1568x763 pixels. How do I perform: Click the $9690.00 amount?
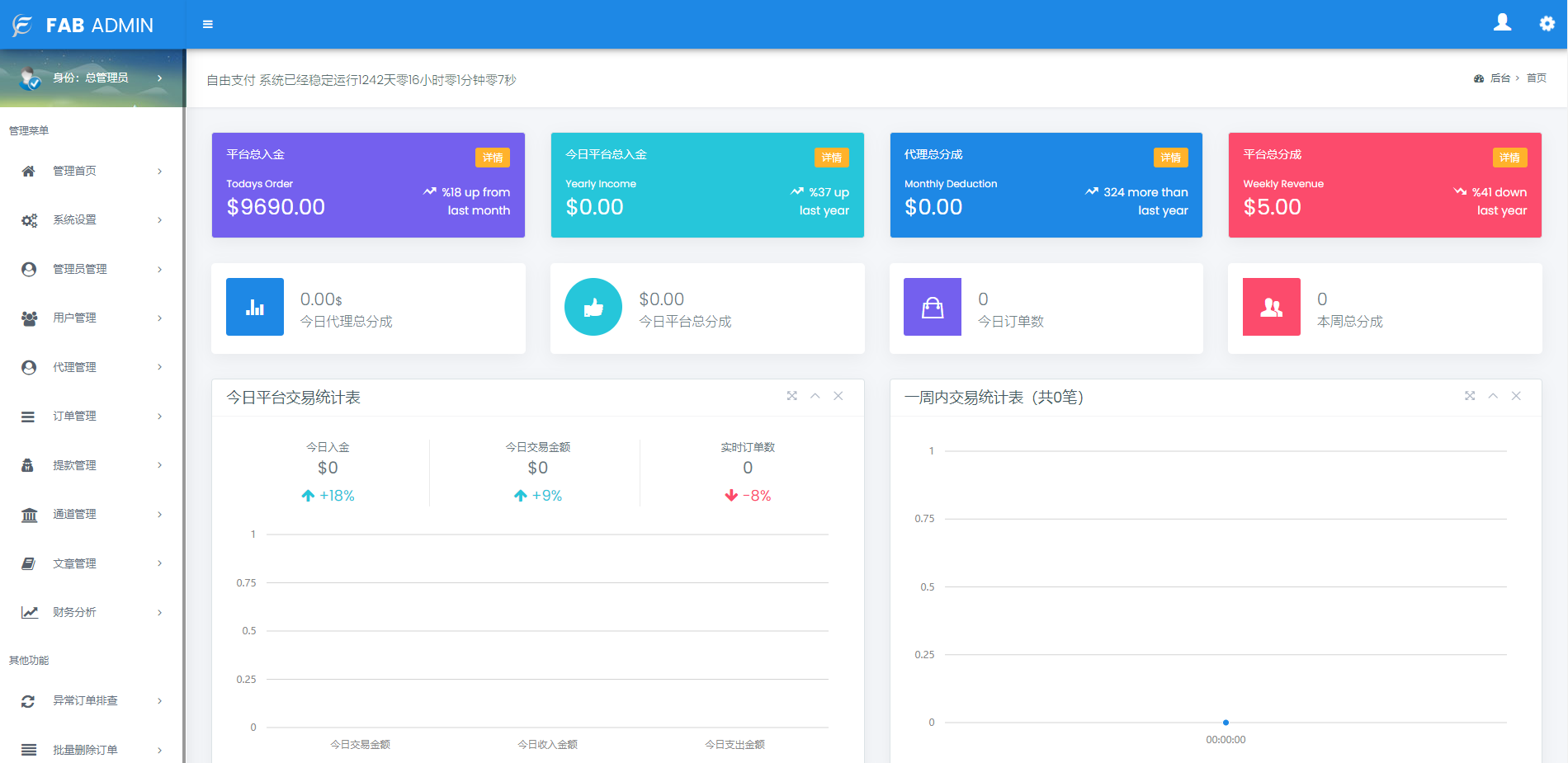click(x=276, y=207)
